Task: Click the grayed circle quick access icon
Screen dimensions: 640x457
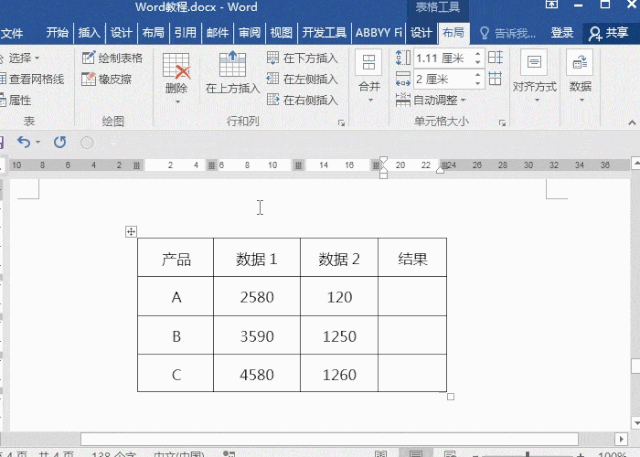Action: [87, 142]
